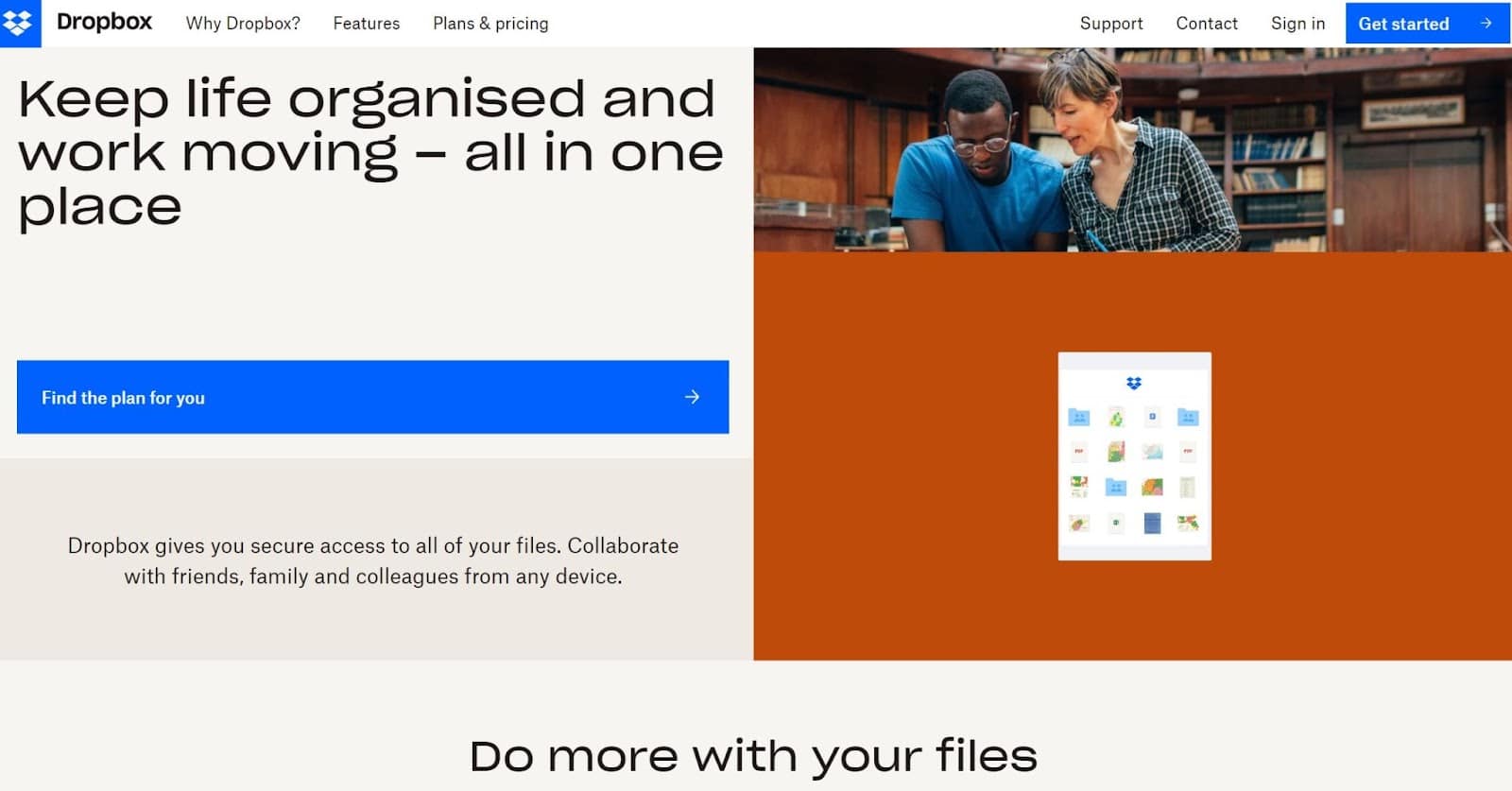The height and width of the screenshot is (791, 1512).
Task: Open the Why Dropbox? menu
Action: [243, 24]
